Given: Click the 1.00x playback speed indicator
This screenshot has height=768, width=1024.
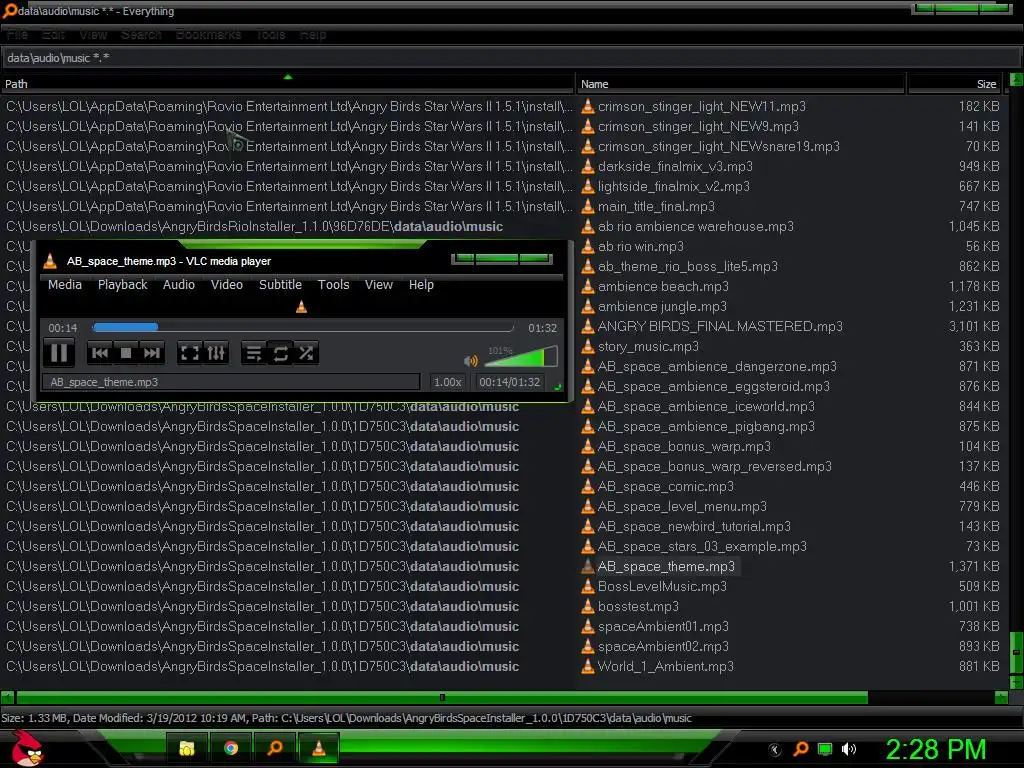Looking at the screenshot, I should point(447,382).
